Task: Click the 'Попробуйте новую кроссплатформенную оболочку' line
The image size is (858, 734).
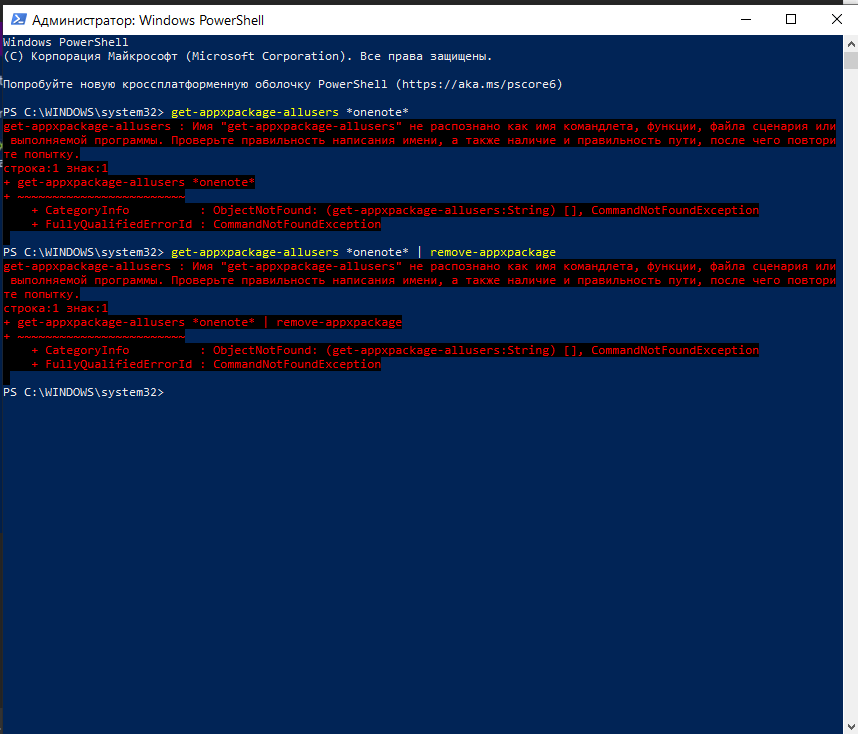Action: click(x=282, y=84)
